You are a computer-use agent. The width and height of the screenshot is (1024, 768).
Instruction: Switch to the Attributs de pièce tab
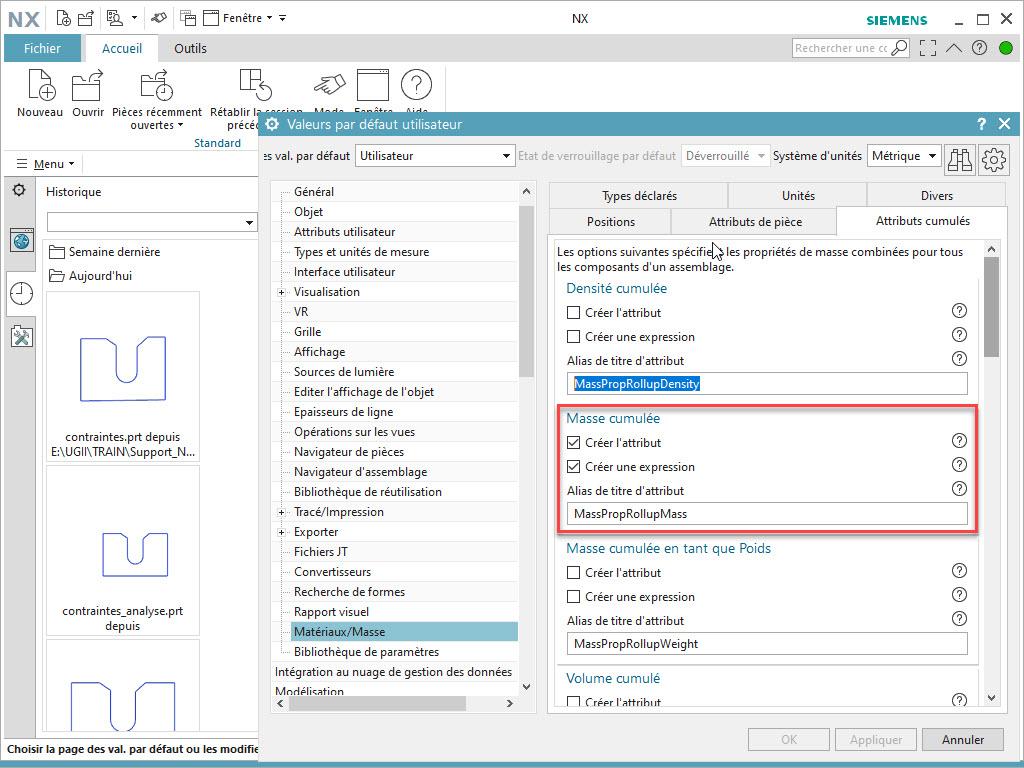click(x=754, y=222)
